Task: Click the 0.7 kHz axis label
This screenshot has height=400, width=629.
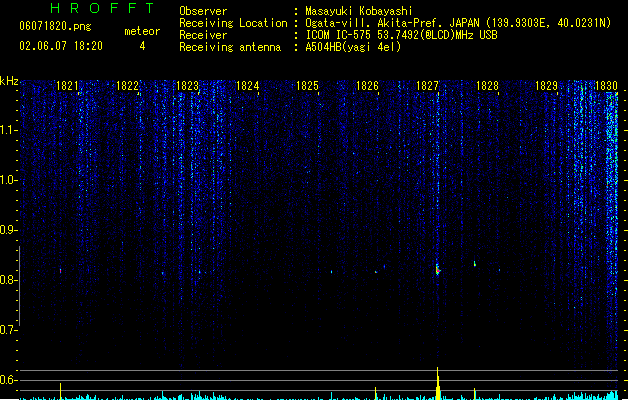Action: point(8,330)
